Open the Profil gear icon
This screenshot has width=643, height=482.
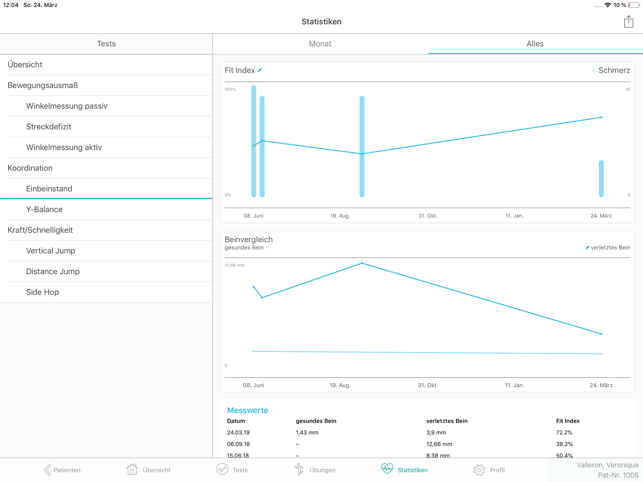click(479, 470)
